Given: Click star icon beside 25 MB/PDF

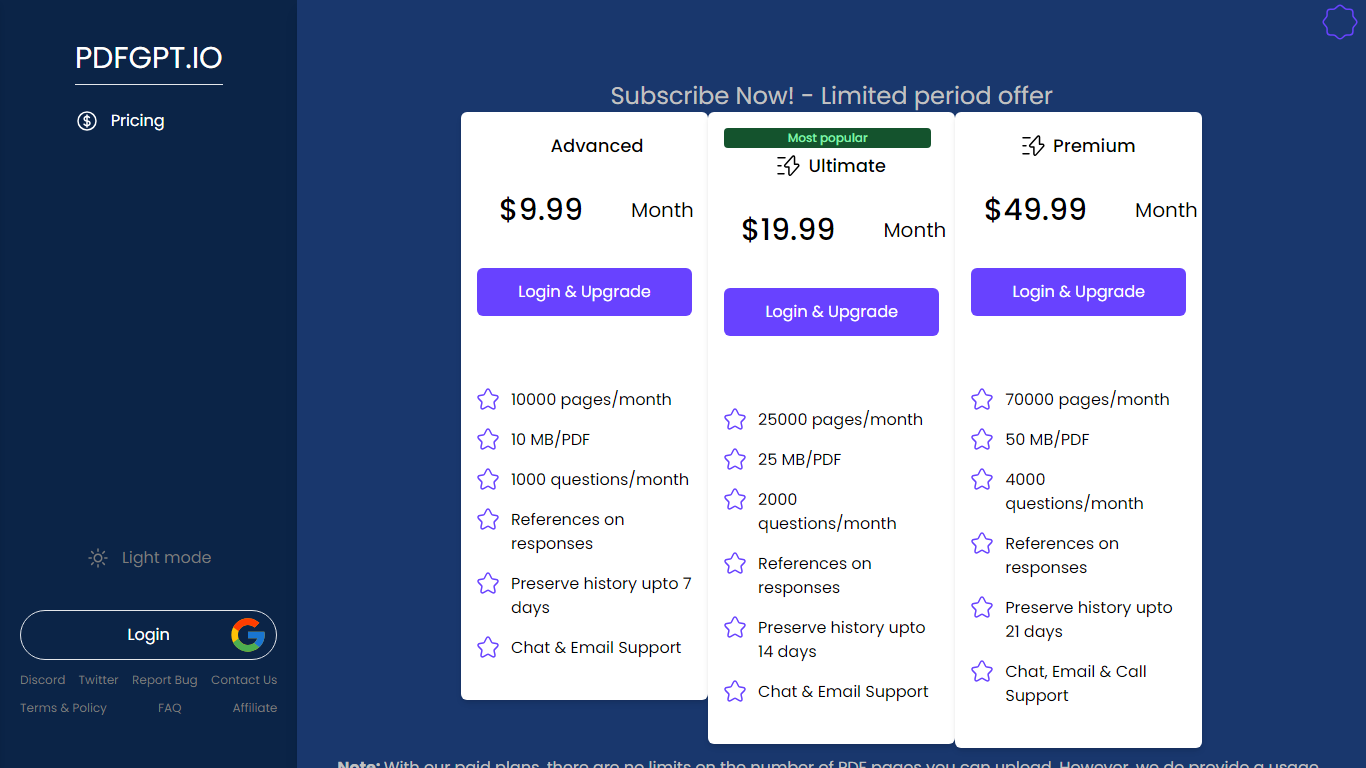Looking at the screenshot, I should coord(735,460).
